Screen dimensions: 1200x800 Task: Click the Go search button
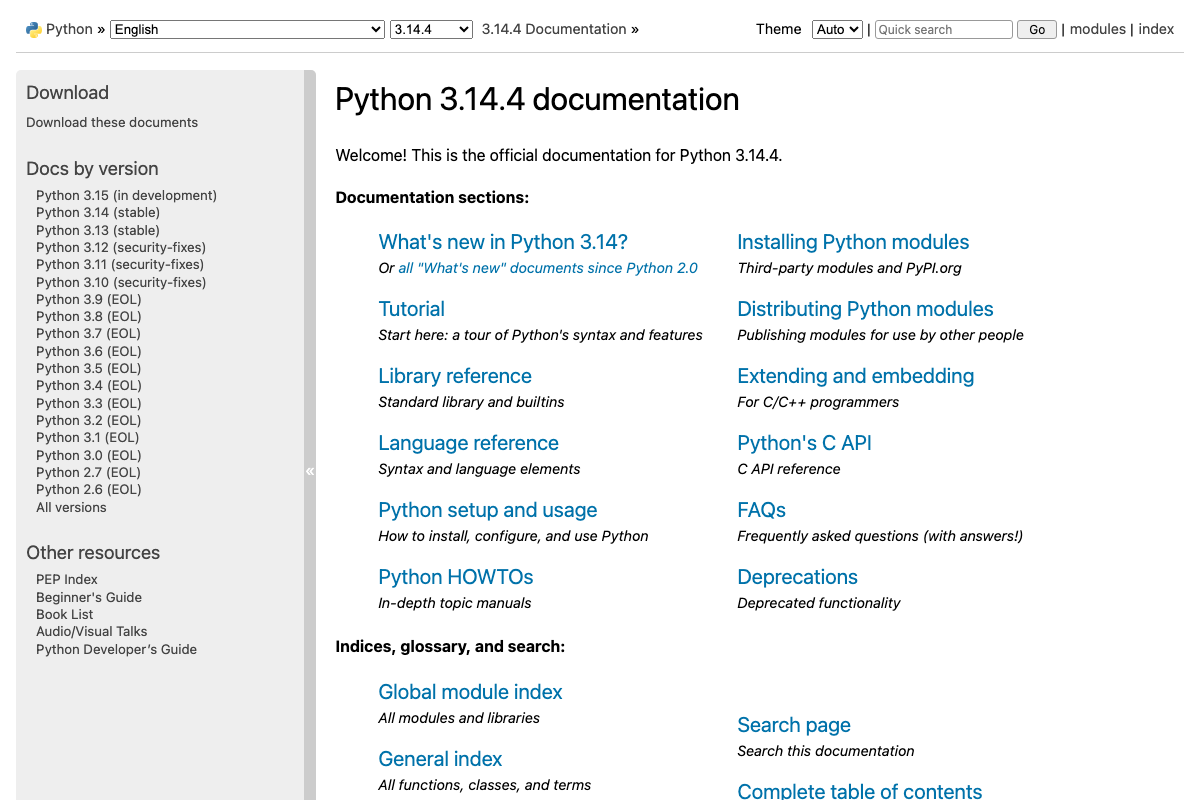1037,29
